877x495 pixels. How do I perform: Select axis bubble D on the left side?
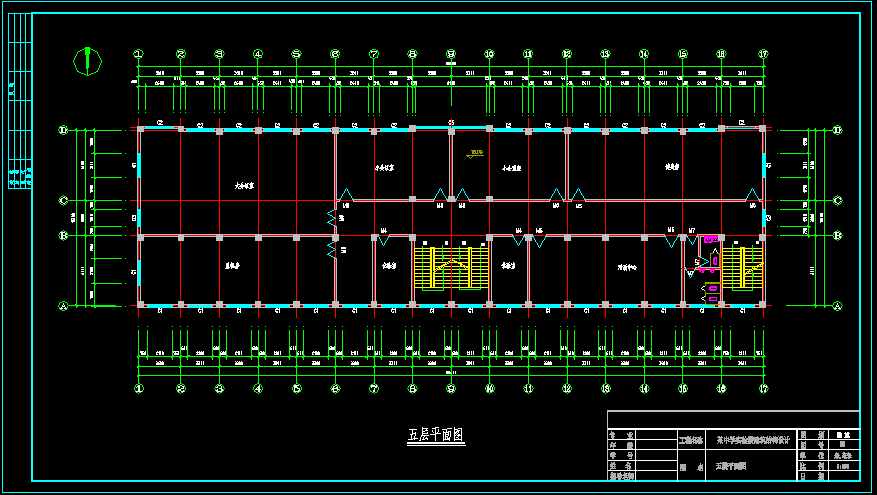pyautogui.click(x=63, y=129)
